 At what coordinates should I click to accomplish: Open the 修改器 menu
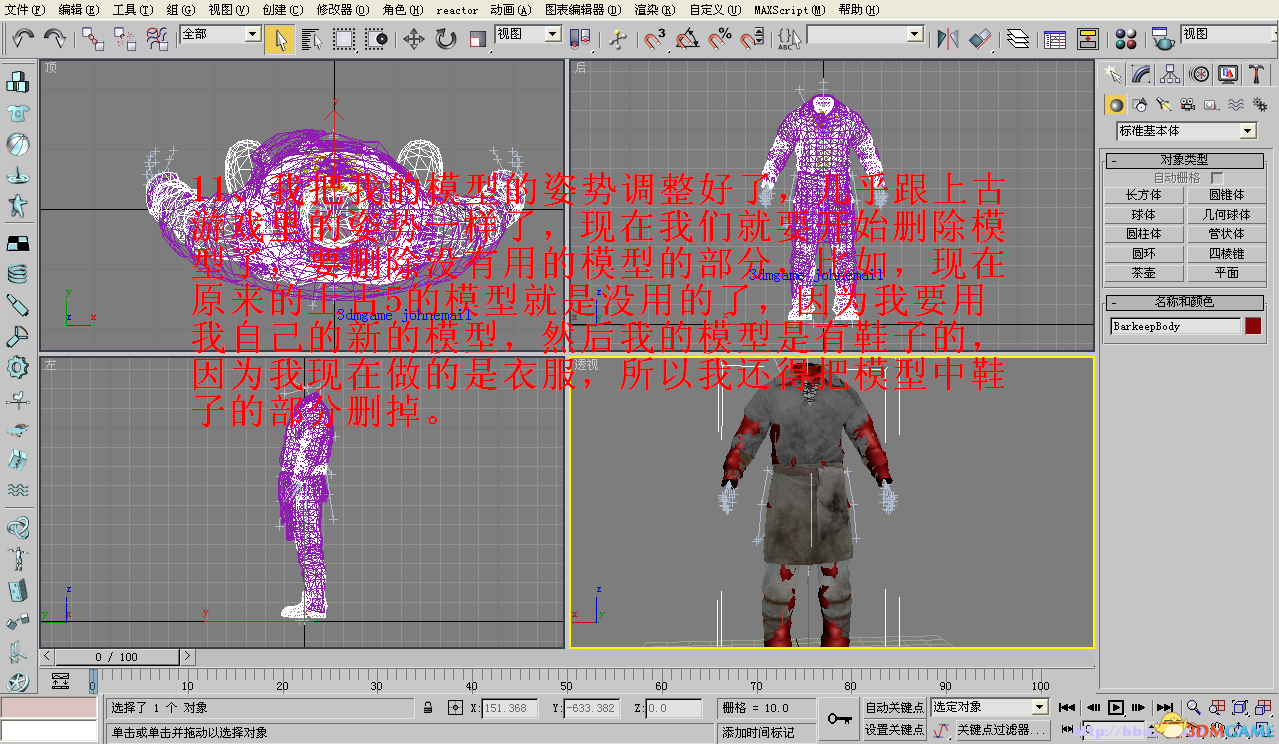[x=343, y=9]
